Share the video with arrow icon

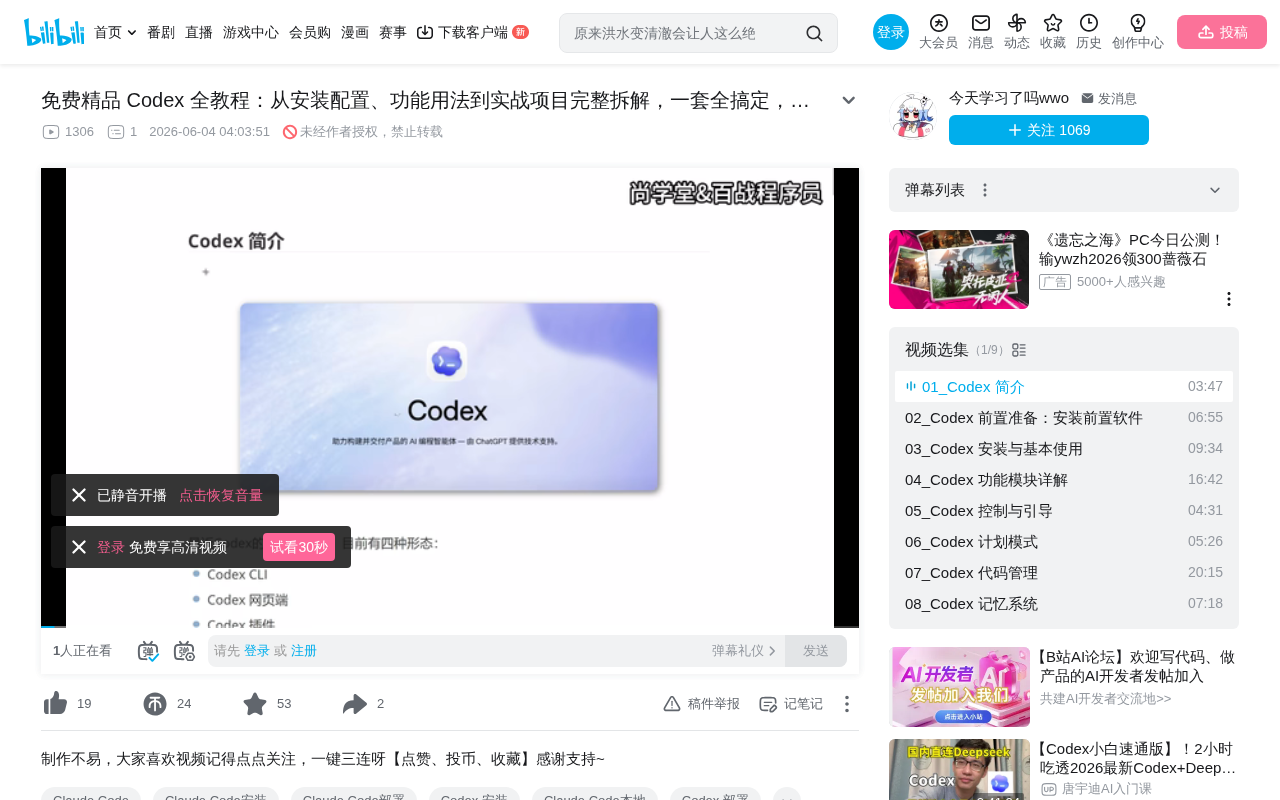355,704
